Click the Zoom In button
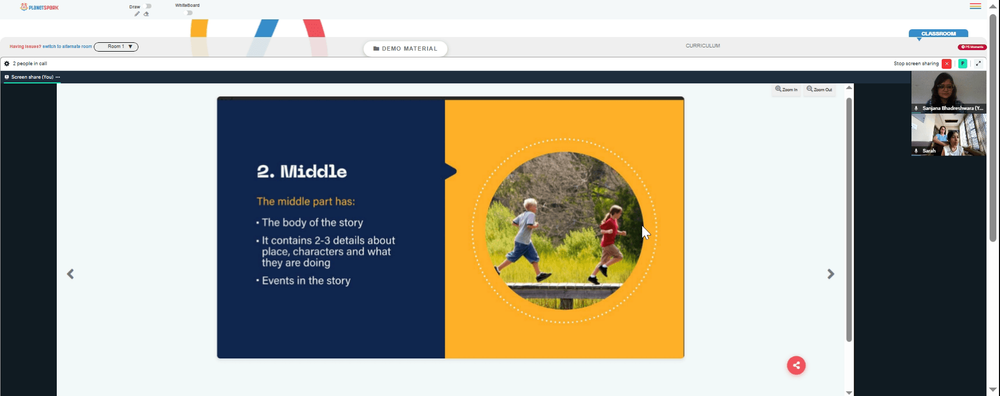Screen dimensions: 1000x396 click(x=786, y=90)
